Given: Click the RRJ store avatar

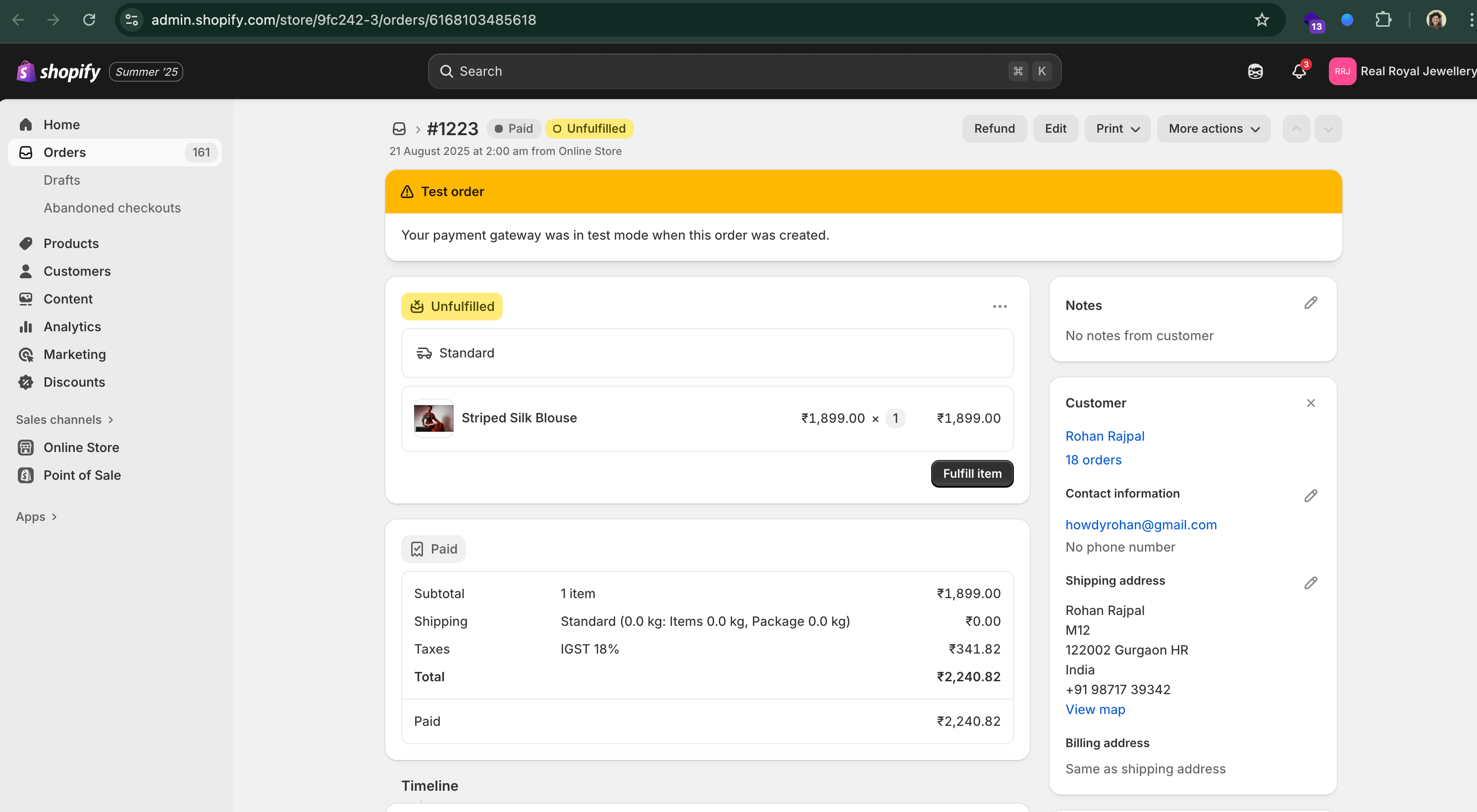Looking at the screenshot, I should (1342, 72).
